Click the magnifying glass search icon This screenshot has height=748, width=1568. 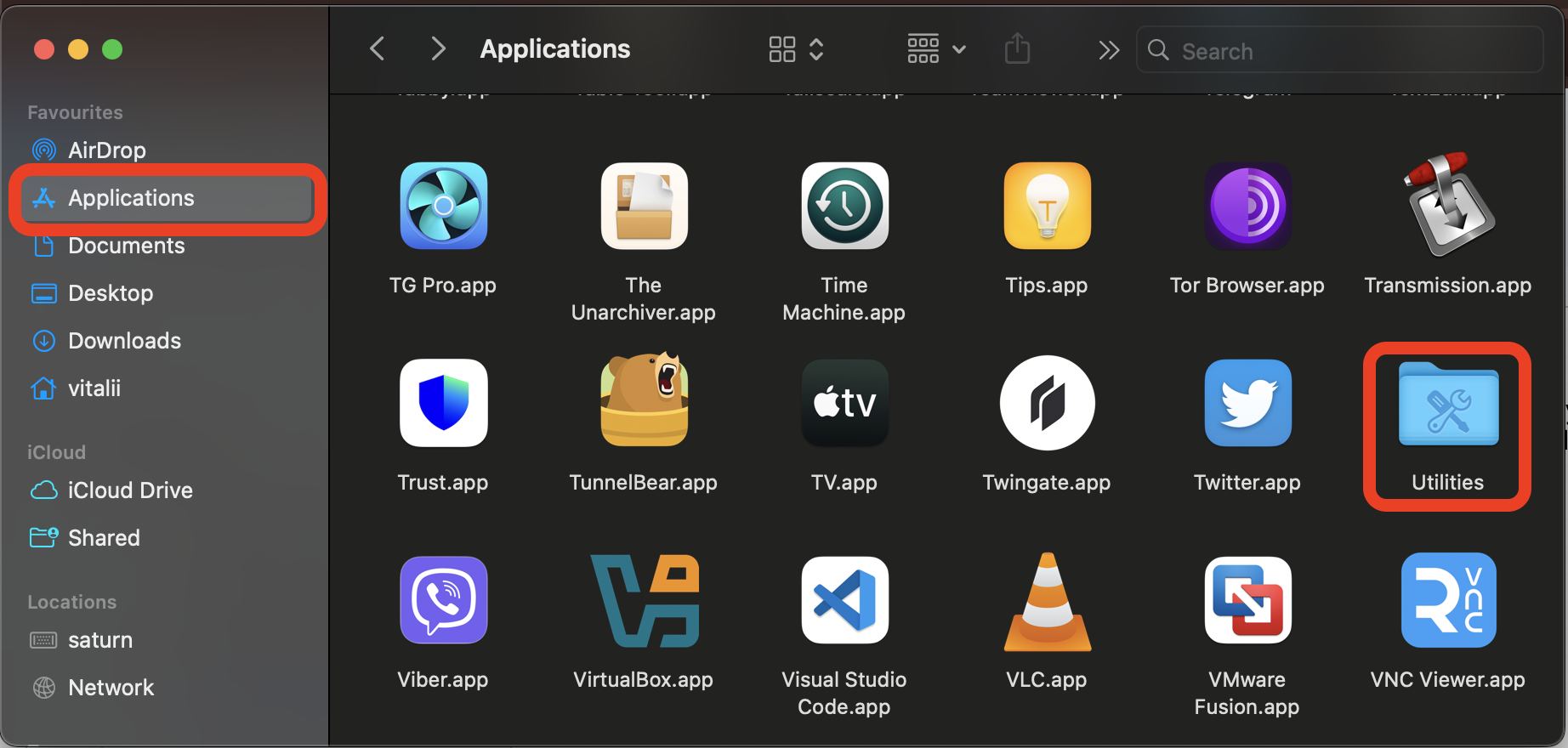point(1158,50)
